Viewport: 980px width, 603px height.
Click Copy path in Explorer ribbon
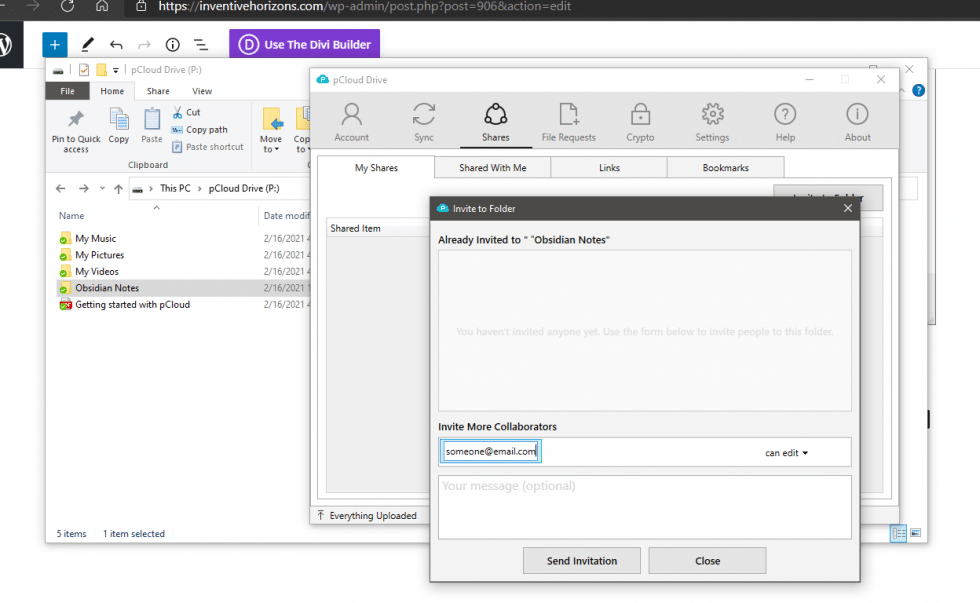[199, 129]
